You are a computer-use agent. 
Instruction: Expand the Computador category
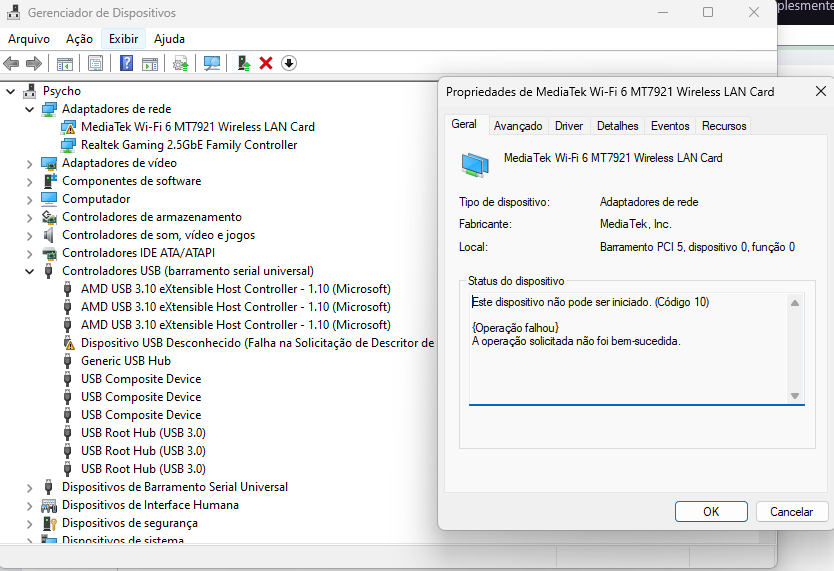tap(30, 200)
